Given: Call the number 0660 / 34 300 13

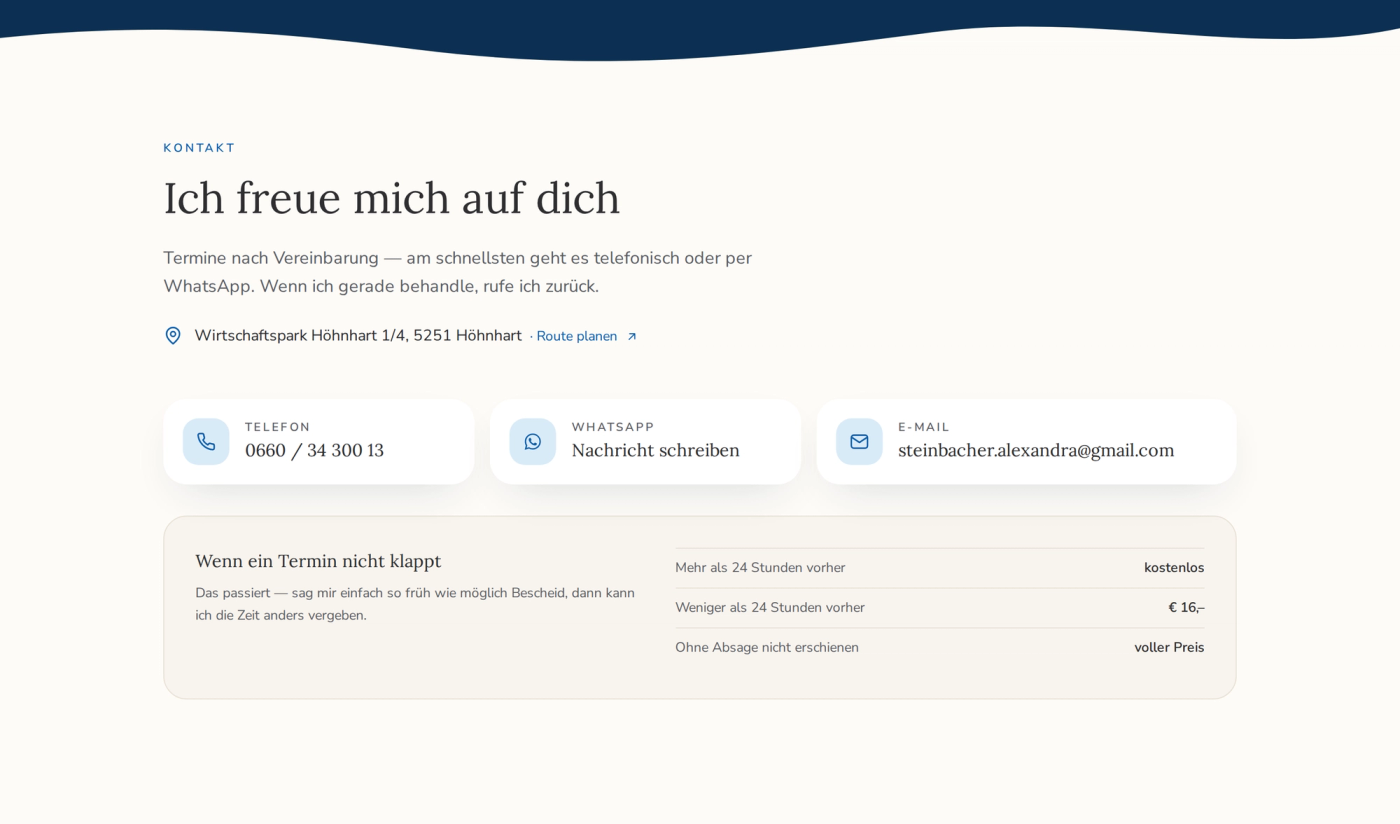Looking at the screenshot, I should [314, 450].
